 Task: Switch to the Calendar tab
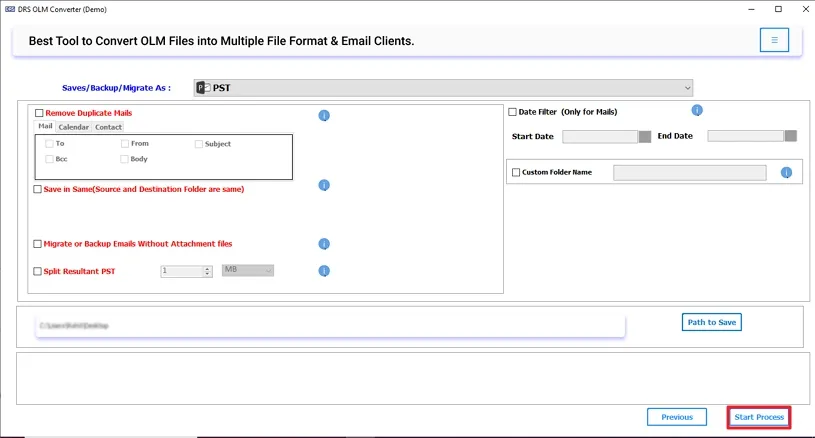[x=73, y=127]
